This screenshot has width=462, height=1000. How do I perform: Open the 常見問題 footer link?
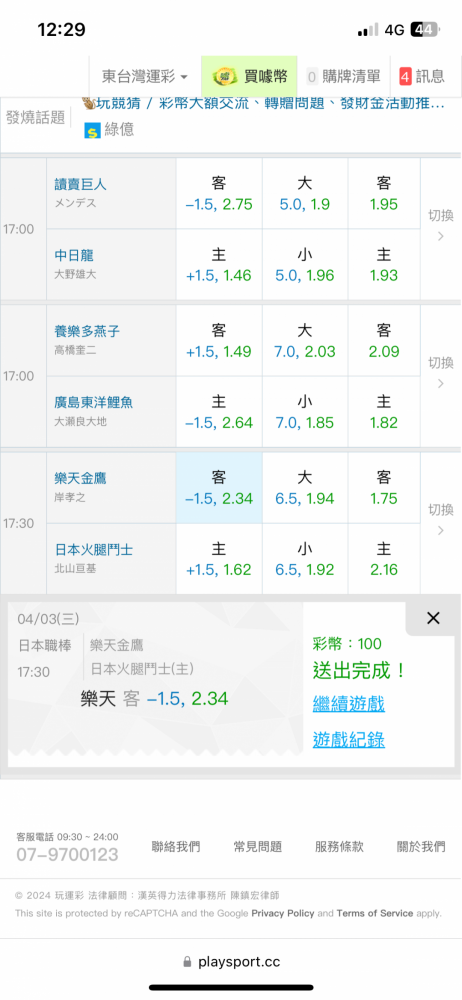point(257,846)
